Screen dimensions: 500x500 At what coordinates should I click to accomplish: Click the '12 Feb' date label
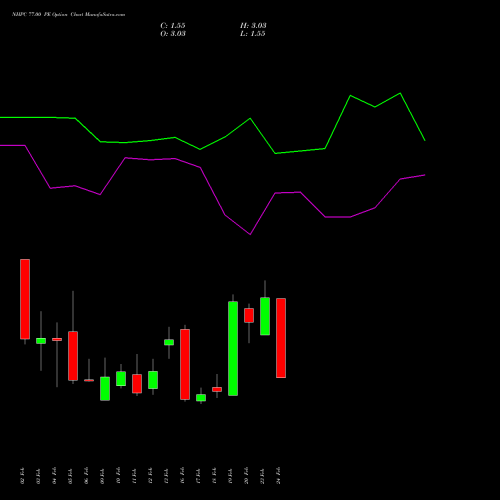[x=150, y=476]
